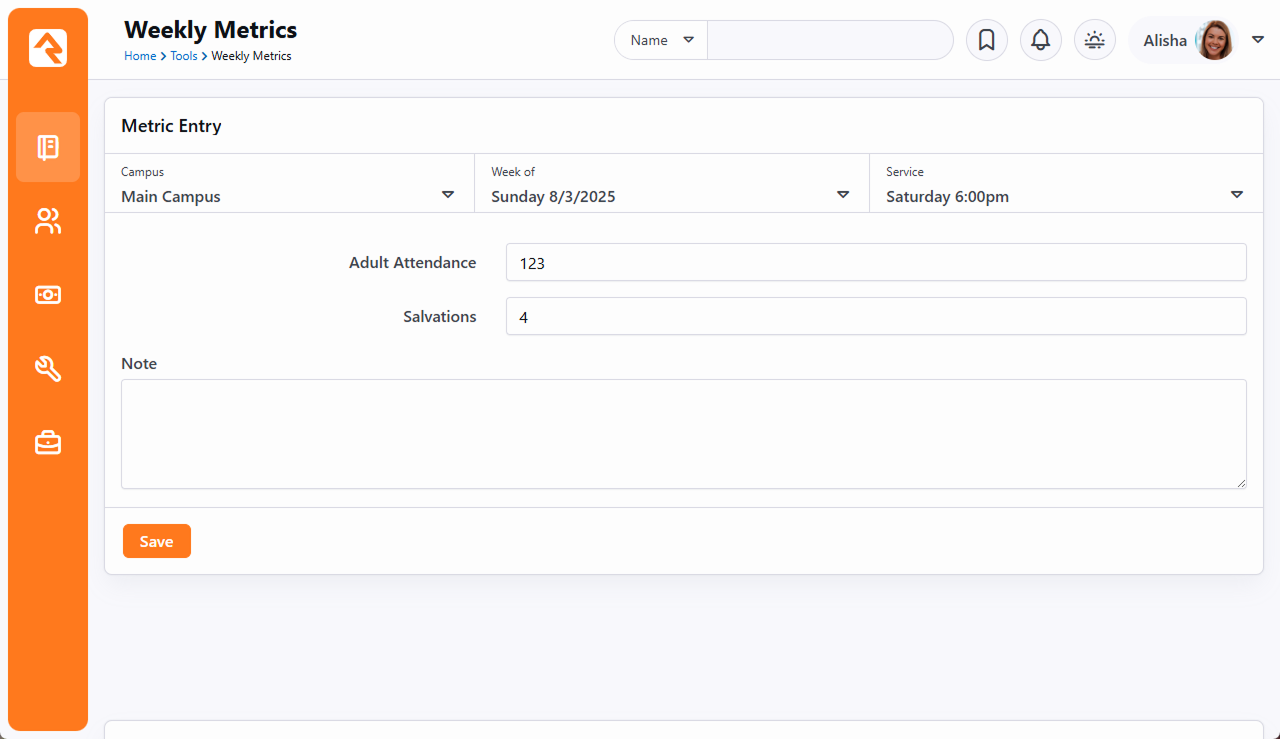The height and width of the screenshot is (739, 1280).
Task: Open the Intranet notebook sidebar icon
Action: 48,147
